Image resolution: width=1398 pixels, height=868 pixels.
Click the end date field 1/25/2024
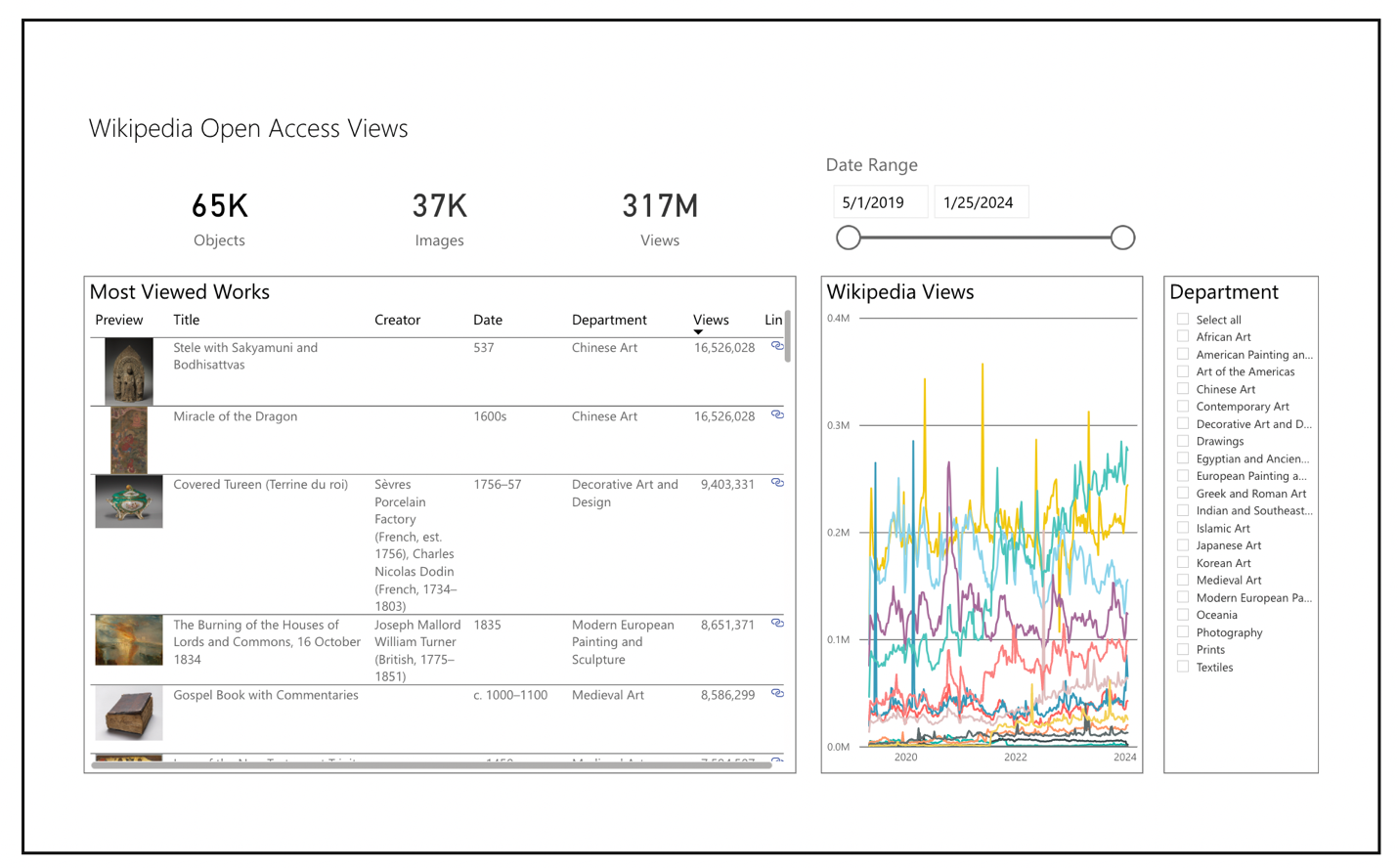point(981,202)
